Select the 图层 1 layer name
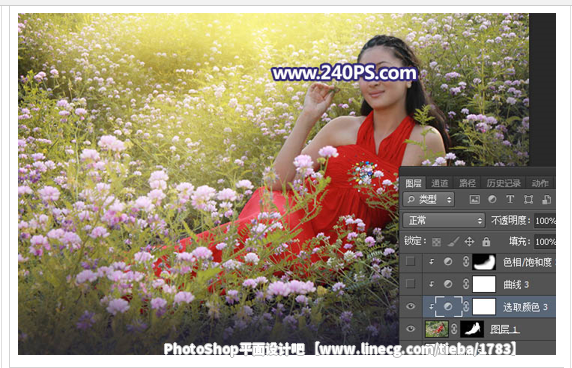This screenshot has width=572, height=368. (x=504, y=330)
